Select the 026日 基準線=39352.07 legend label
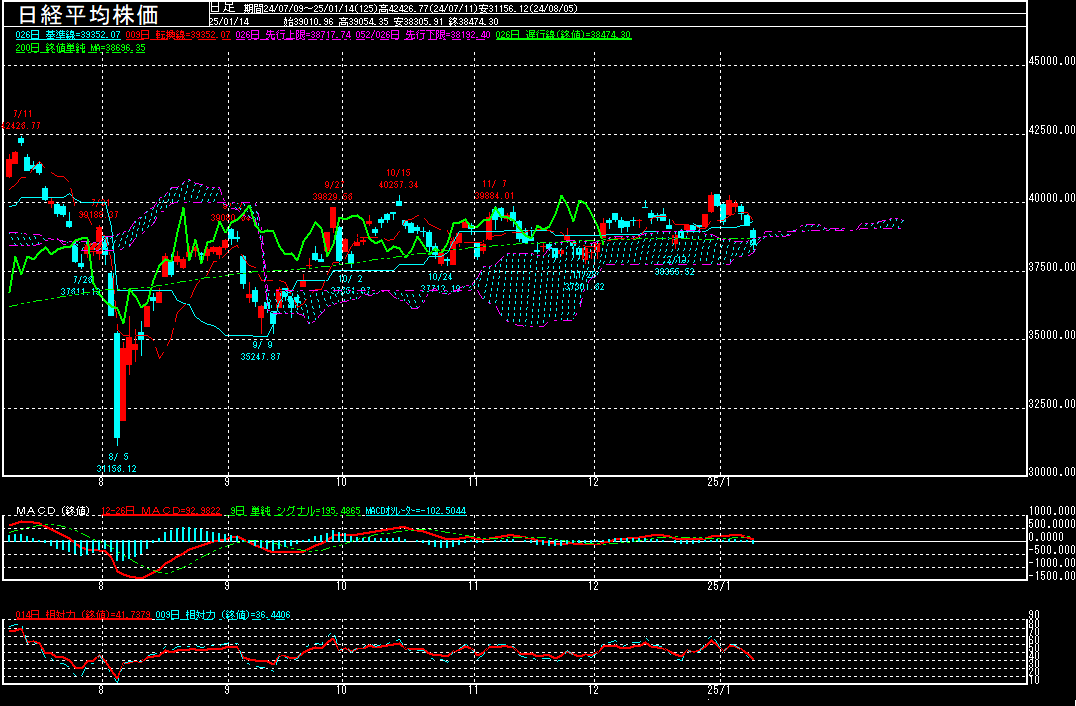1076x706 pixels. tap(68, 35)
